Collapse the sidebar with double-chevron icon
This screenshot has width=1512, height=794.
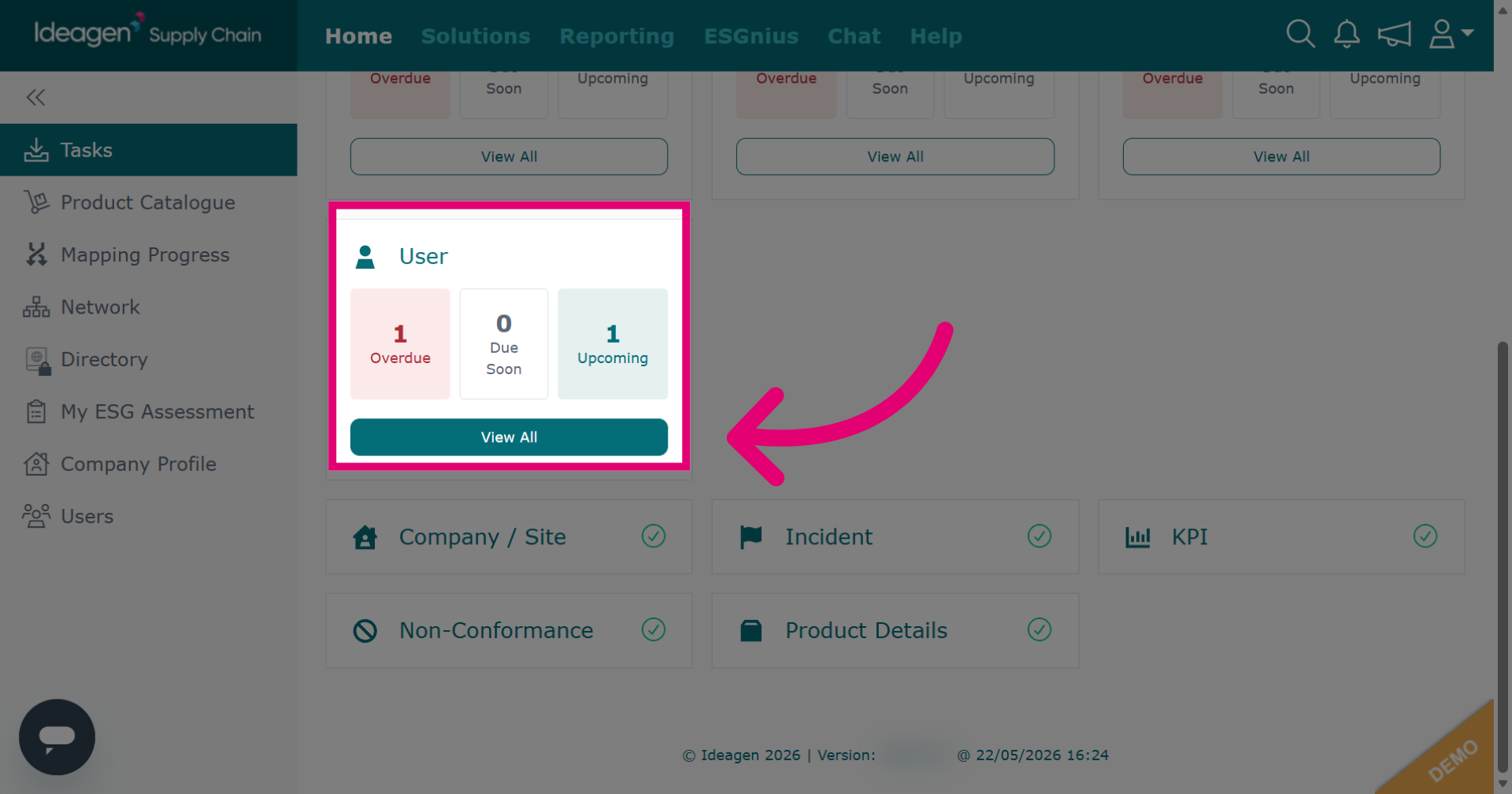tap(35, 98)
